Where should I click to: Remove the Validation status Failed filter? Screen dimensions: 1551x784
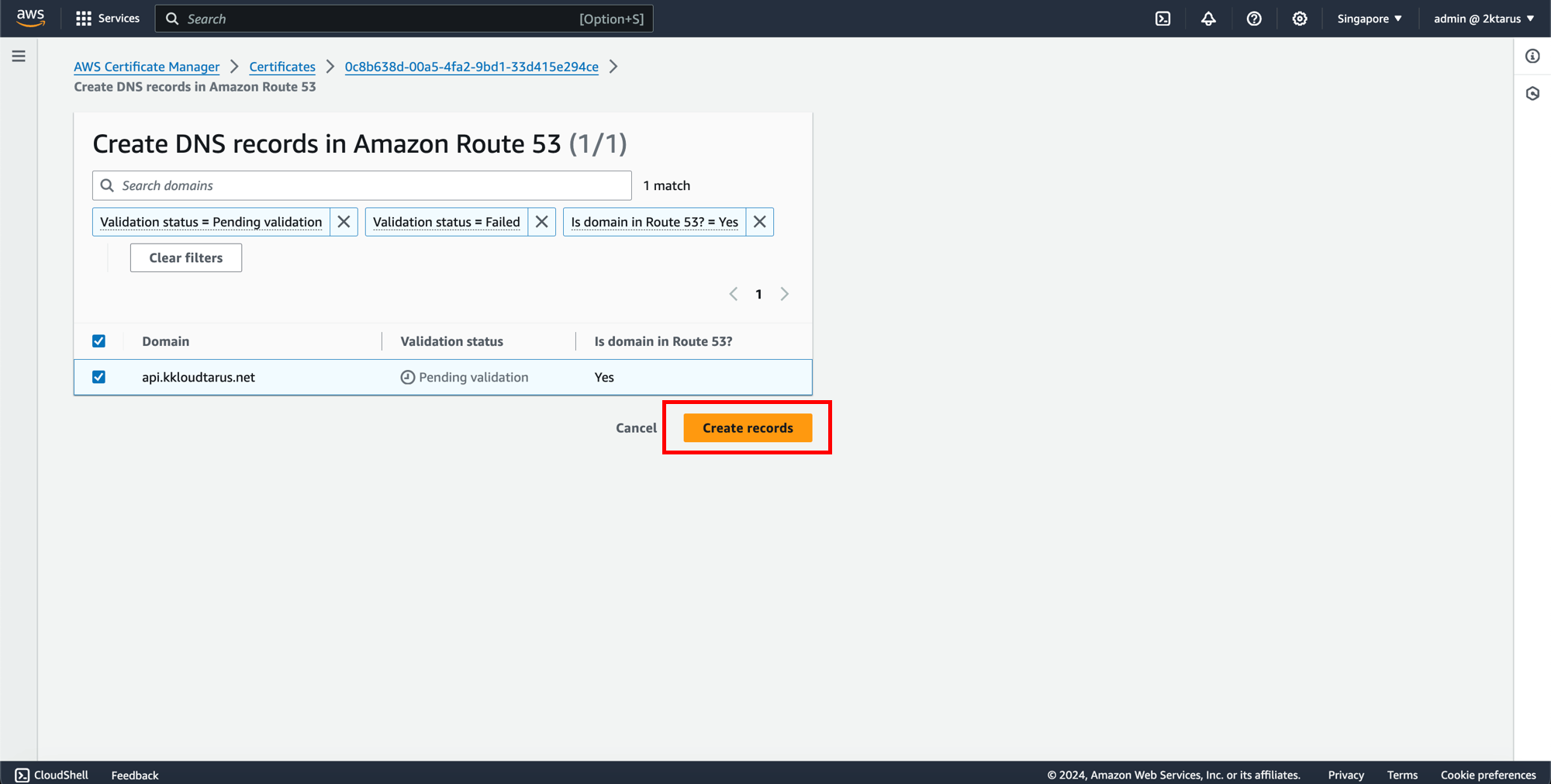tap(542, 222)
